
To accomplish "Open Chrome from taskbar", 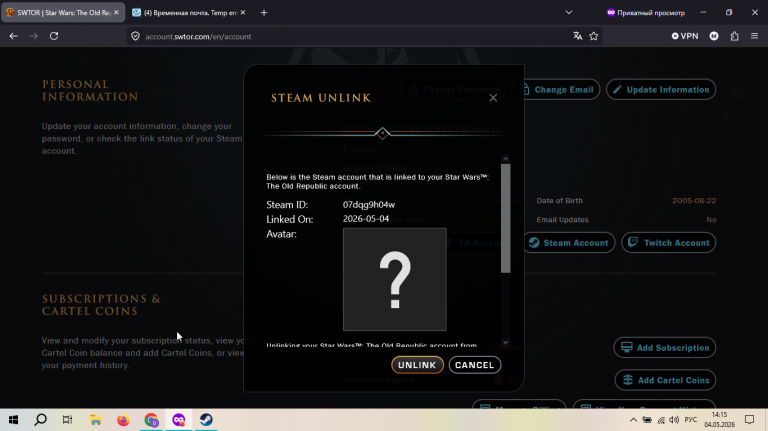I will point(151,420).
